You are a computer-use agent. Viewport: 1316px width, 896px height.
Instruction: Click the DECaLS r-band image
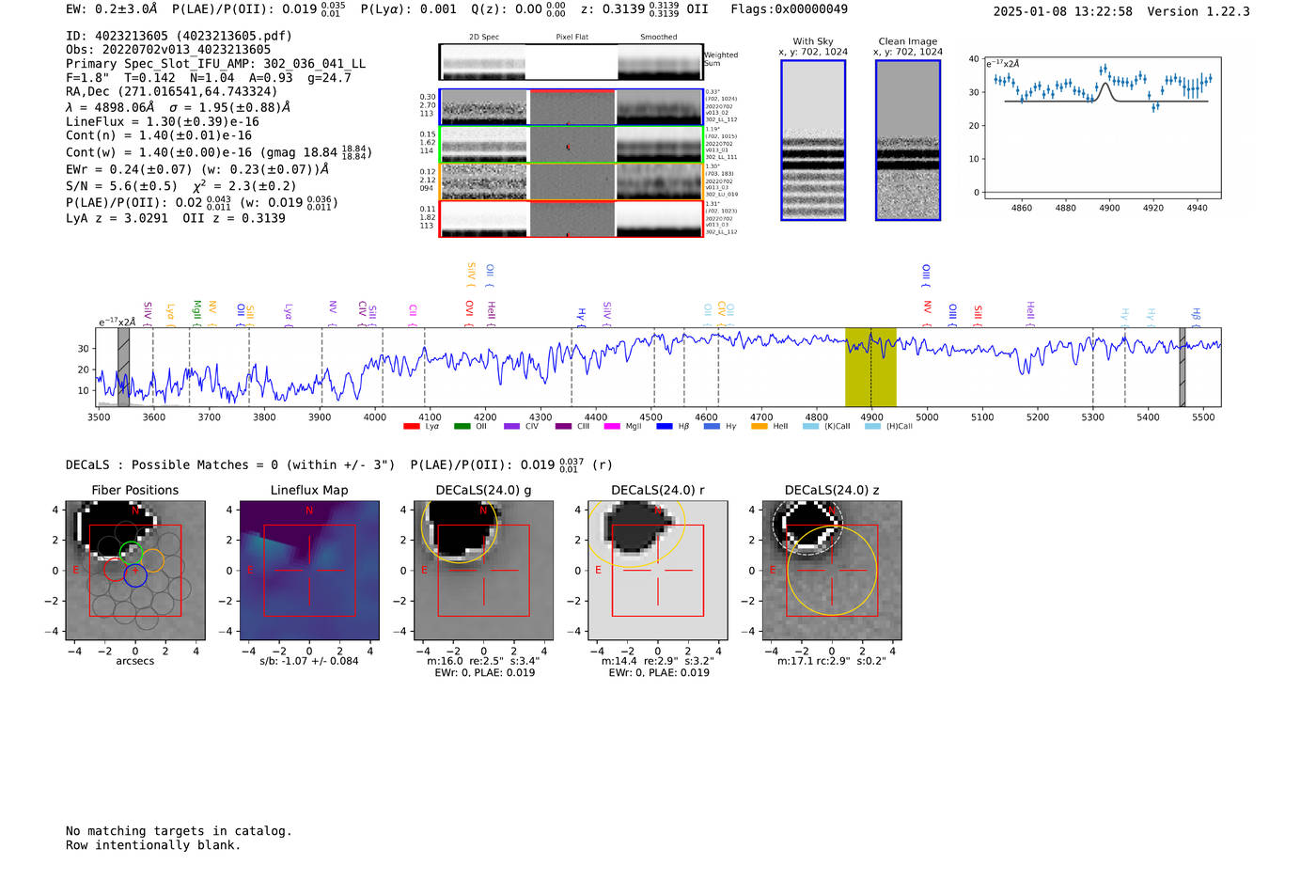tap(657, 571)
